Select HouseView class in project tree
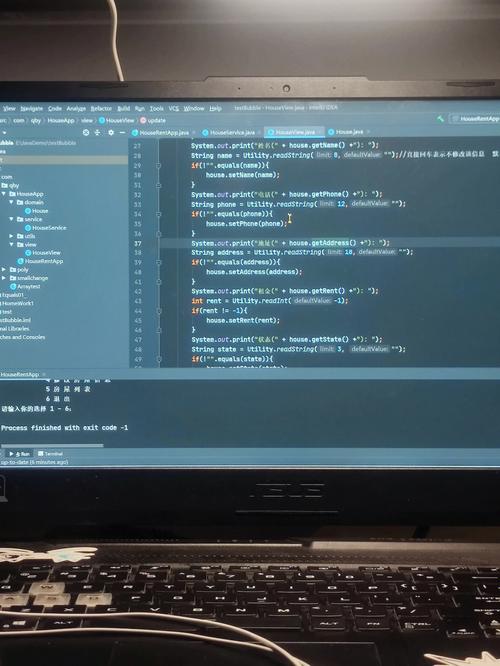The height and width of the screenshot is (666, 500). coord(42,253)
